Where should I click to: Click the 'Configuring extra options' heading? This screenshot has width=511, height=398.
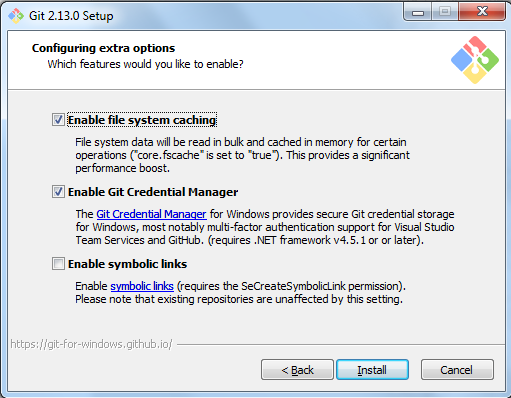[x=103, y=48]
